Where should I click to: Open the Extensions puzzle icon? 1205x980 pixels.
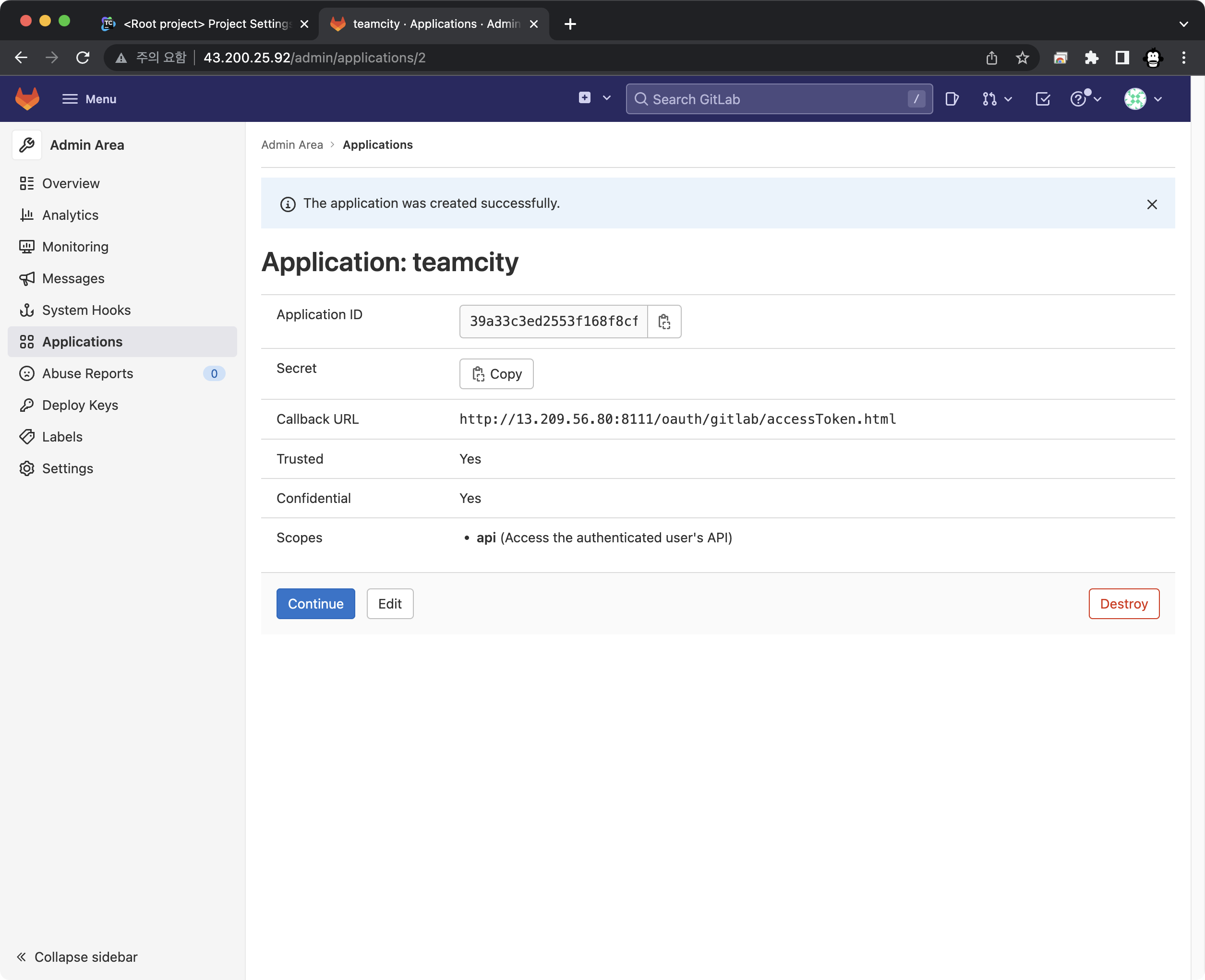point(1092,58)
